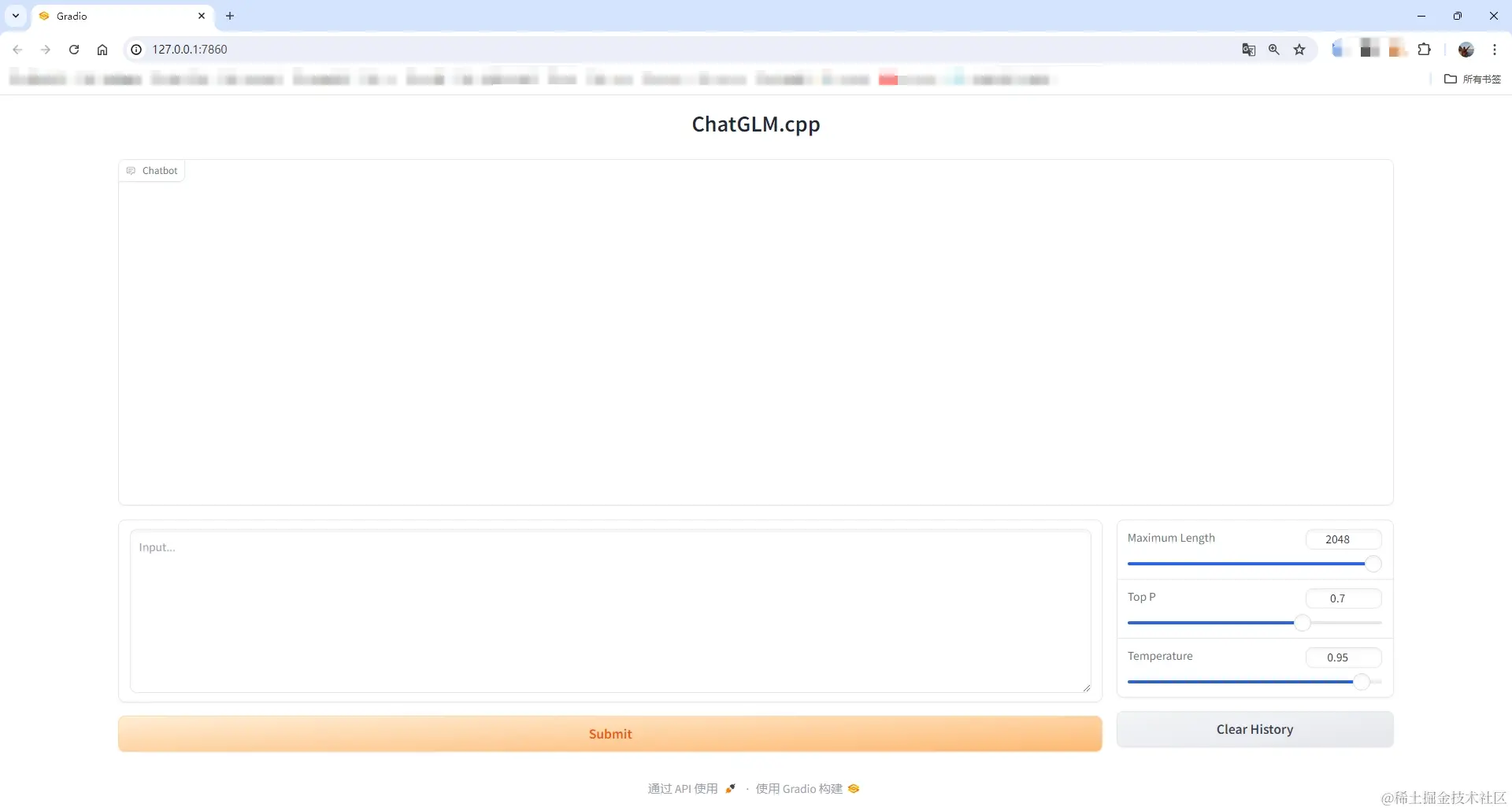Close the Gradio tab
1512x811 pixels.
coord(202,16)
